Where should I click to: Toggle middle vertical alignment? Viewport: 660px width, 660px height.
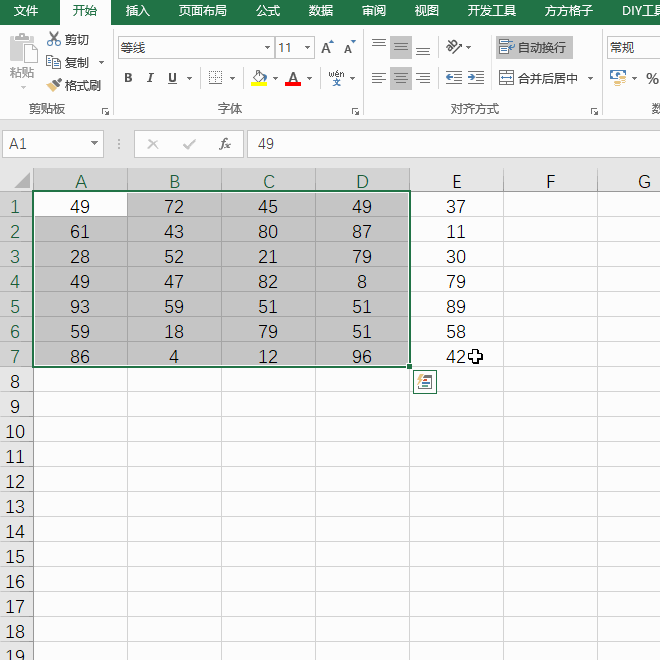[401, 47]
